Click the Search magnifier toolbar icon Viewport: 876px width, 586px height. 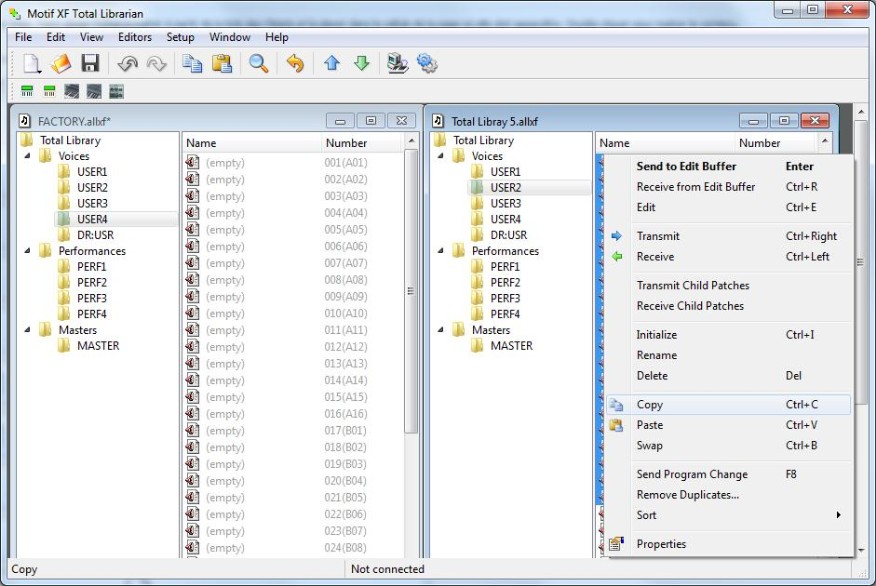click(258, 64)
